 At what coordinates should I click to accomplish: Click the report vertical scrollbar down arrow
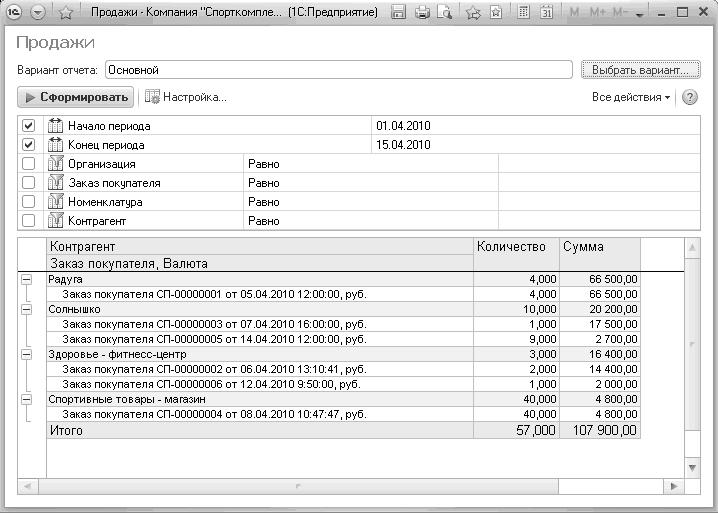[692, 468]
